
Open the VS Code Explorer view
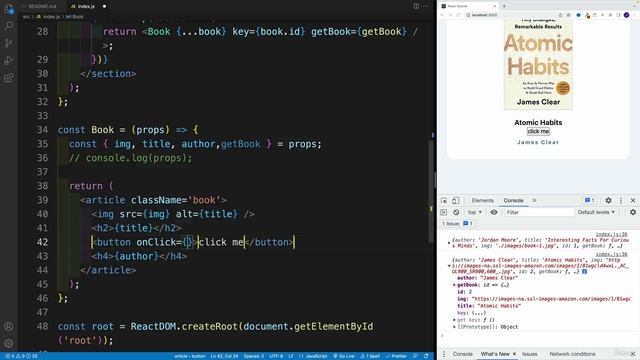tap(9, 9)
